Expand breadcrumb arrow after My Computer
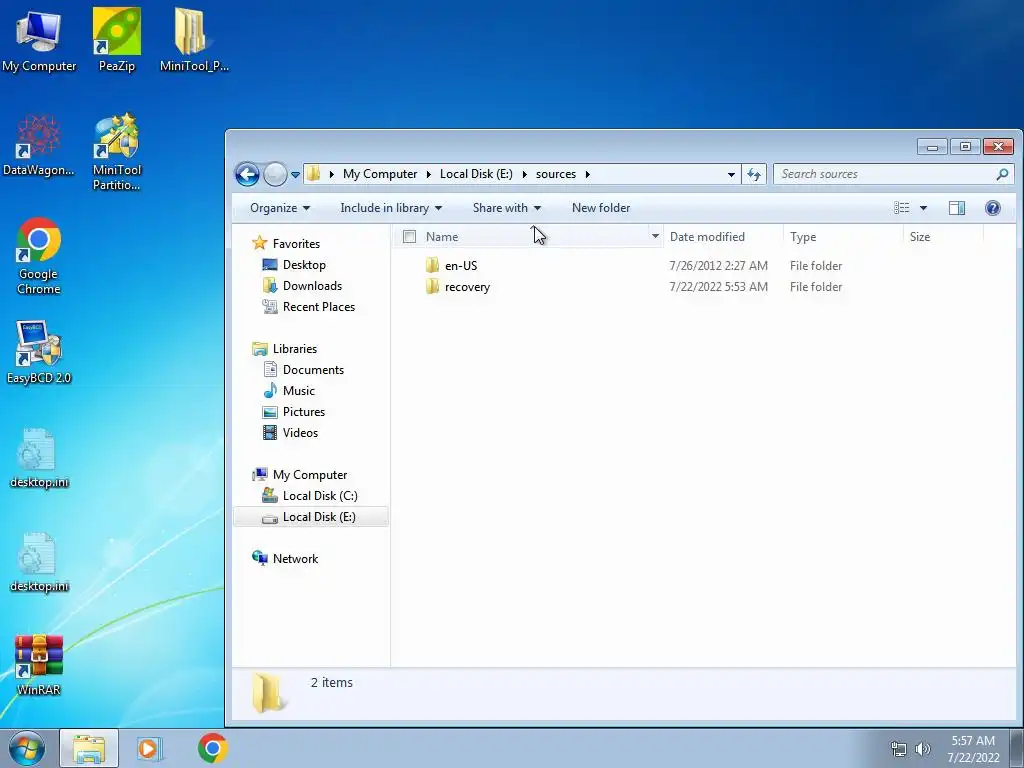1024x768 pixels. [x=428, y=174]
